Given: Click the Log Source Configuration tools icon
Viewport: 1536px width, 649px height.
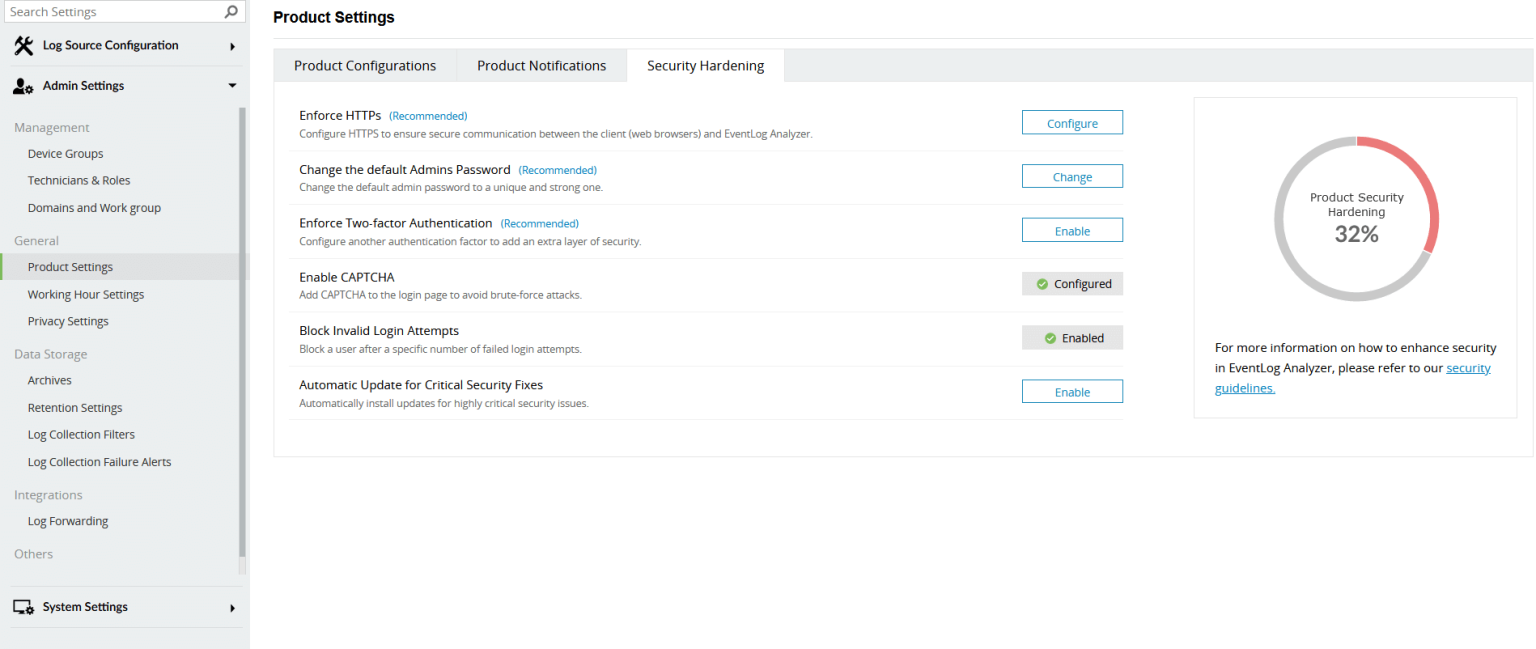Looking at the screenshot, I should pyautogui.click(x=23, y=46).
